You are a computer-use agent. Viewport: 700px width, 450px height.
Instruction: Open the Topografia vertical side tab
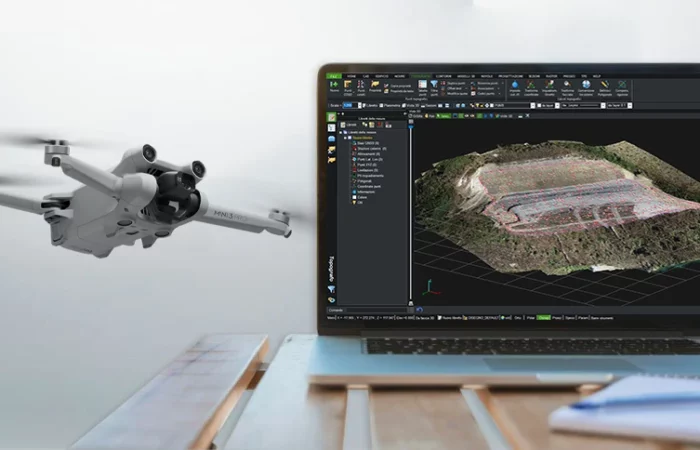click(x=331, y=268)
